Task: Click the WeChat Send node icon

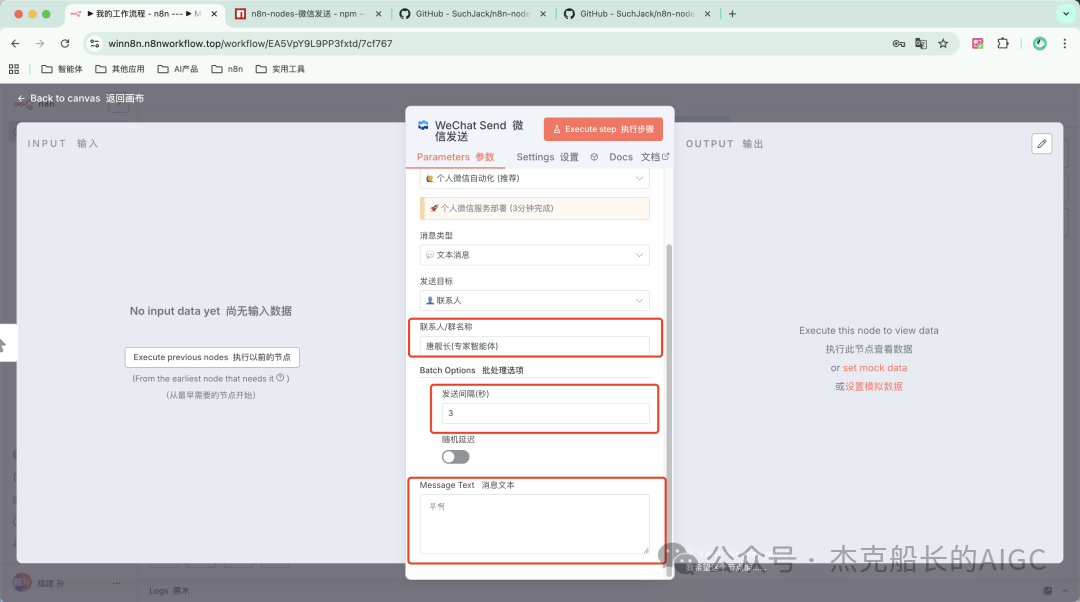Action: pyautogui.click(x=423, y=125)
